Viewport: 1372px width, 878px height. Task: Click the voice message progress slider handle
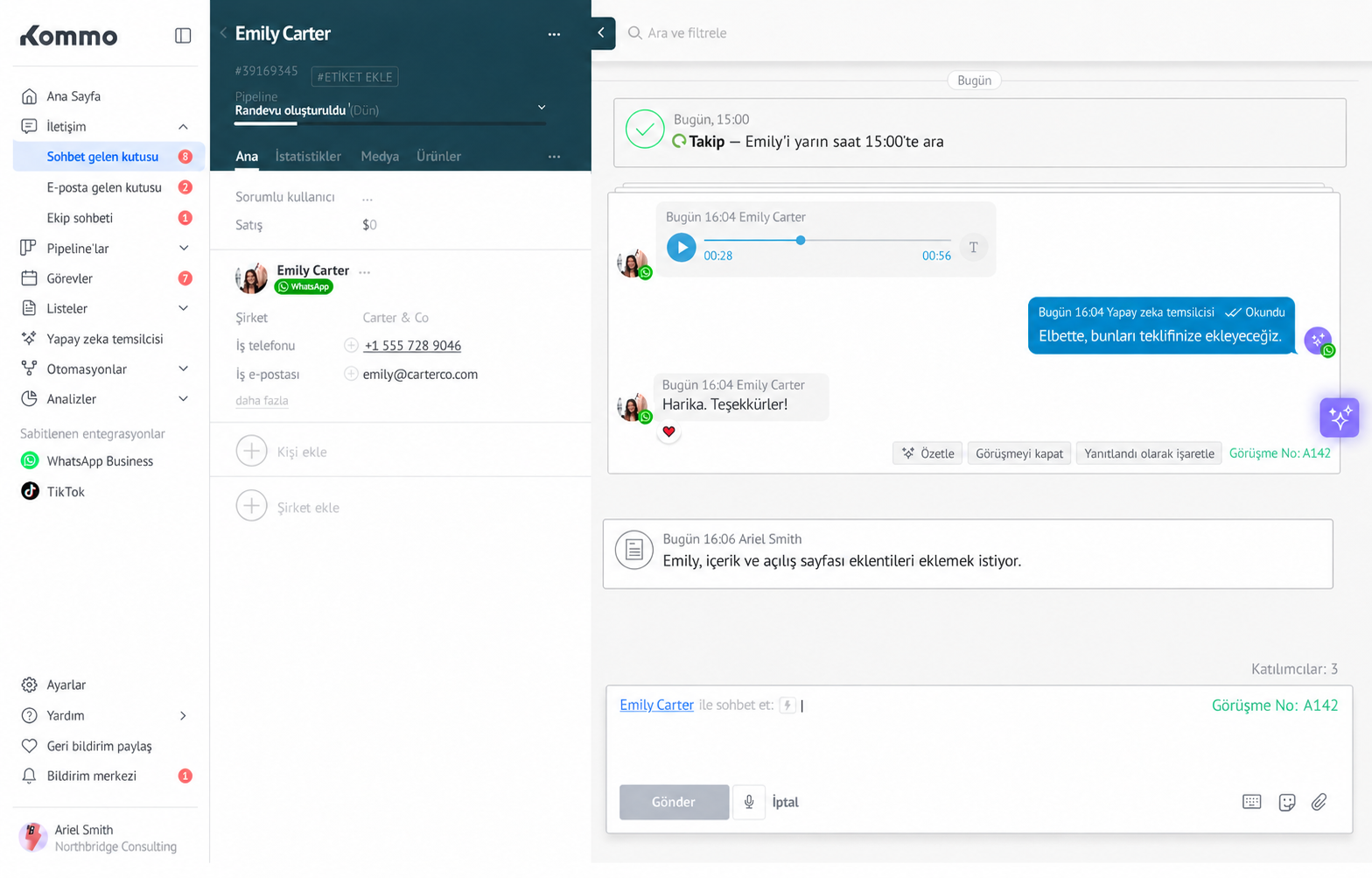tap(800, 240)
